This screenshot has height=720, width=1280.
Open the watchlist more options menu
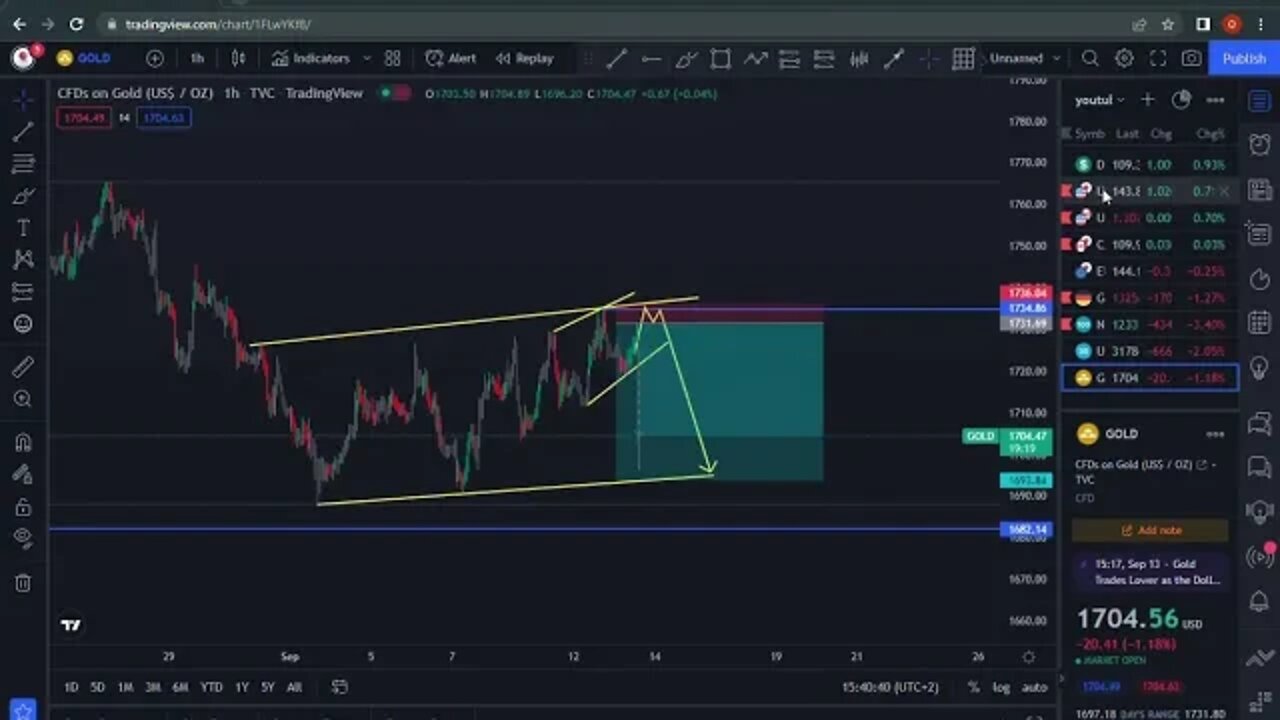1215,99
